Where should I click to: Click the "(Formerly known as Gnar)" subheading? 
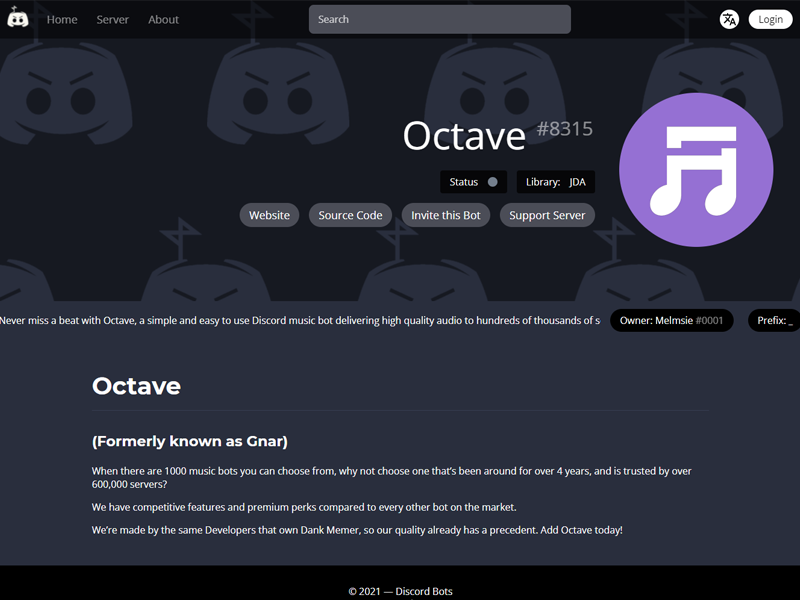pyautogui.click(x=190, y=441)
